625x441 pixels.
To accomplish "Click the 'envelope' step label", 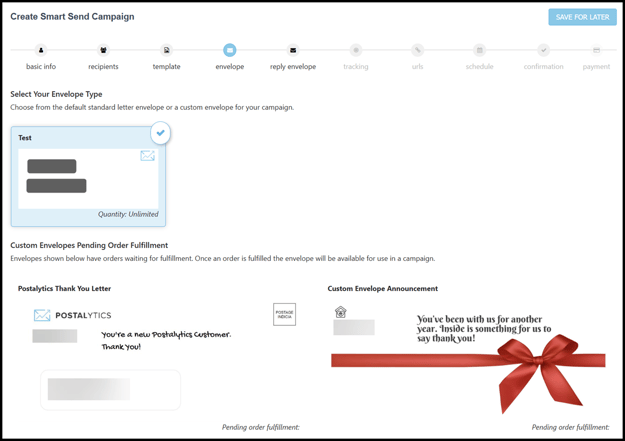I will pos(230,67).
